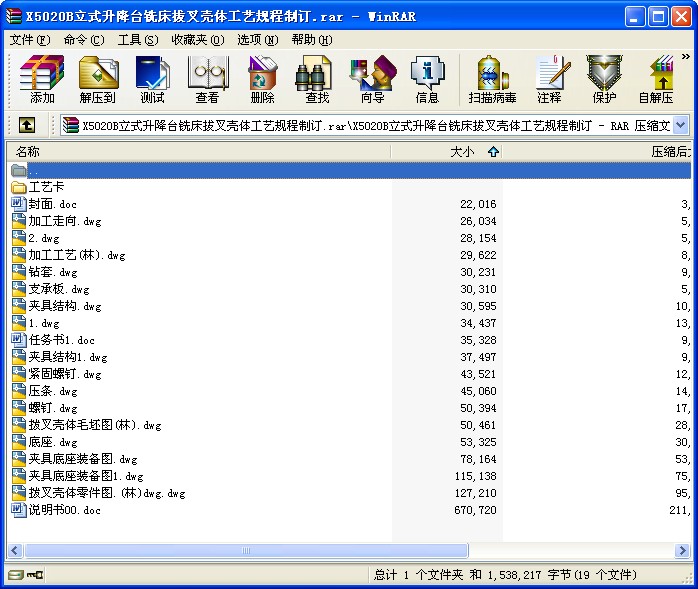Click the archive icon in address bar
698x589 pixels.
[70, 126]
